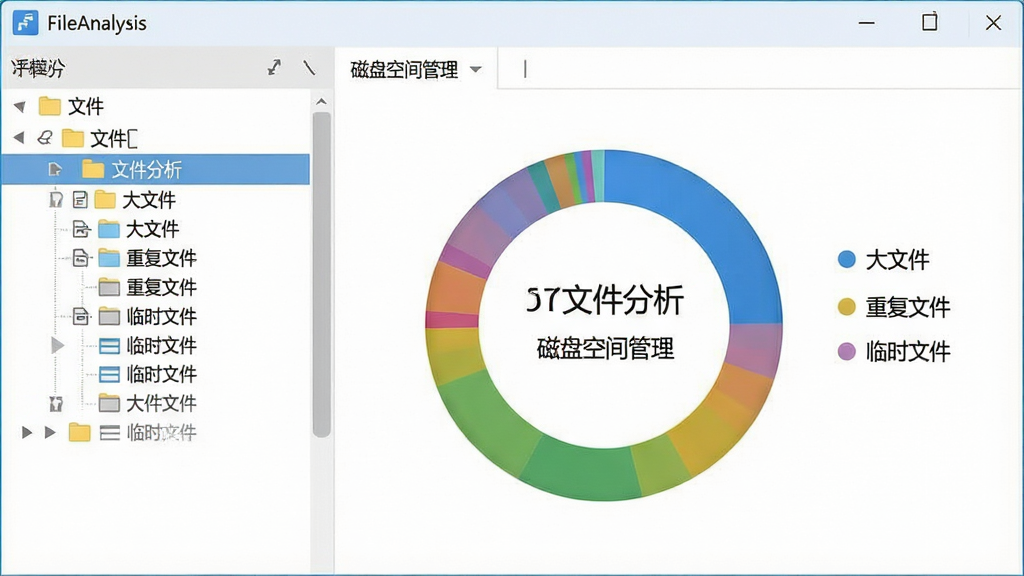Click the file icon left of the blue-folder 重复文件 row
This screenshot has width=1024, height=576.
click(80, 258)
